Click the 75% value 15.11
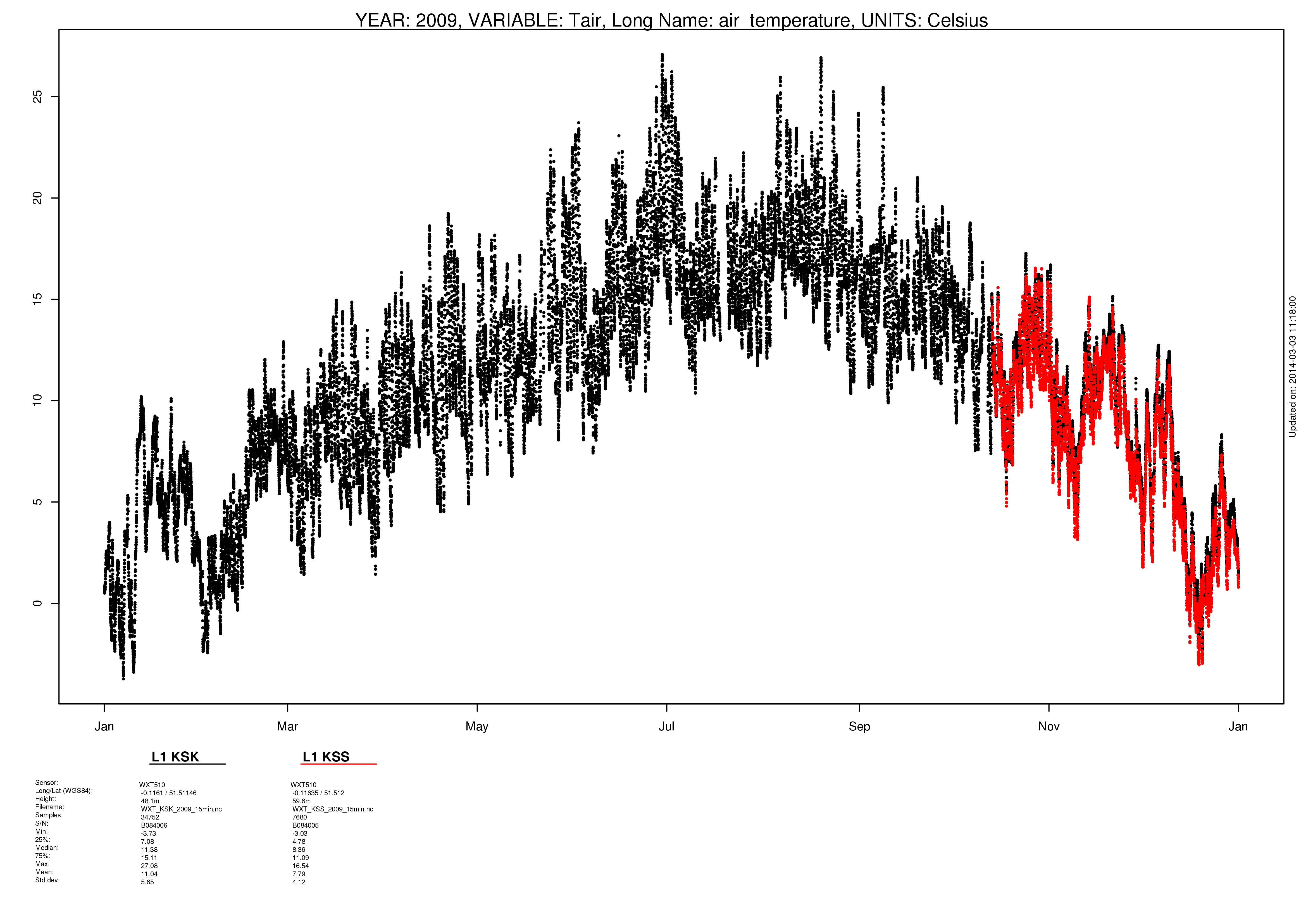This screenshot has width=1306, height=924. coord(149,858)
